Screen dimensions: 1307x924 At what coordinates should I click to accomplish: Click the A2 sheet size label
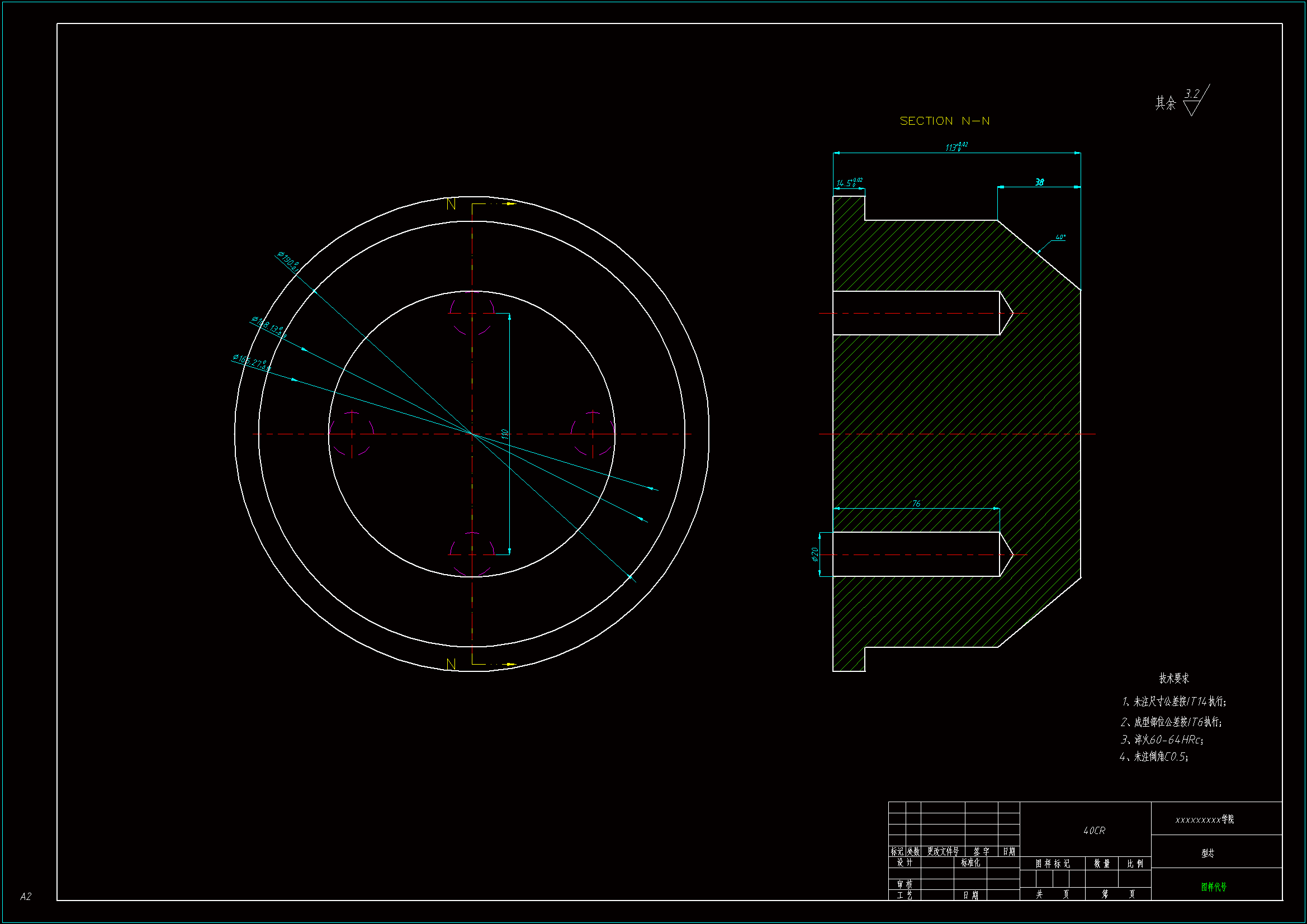point(26,896)
